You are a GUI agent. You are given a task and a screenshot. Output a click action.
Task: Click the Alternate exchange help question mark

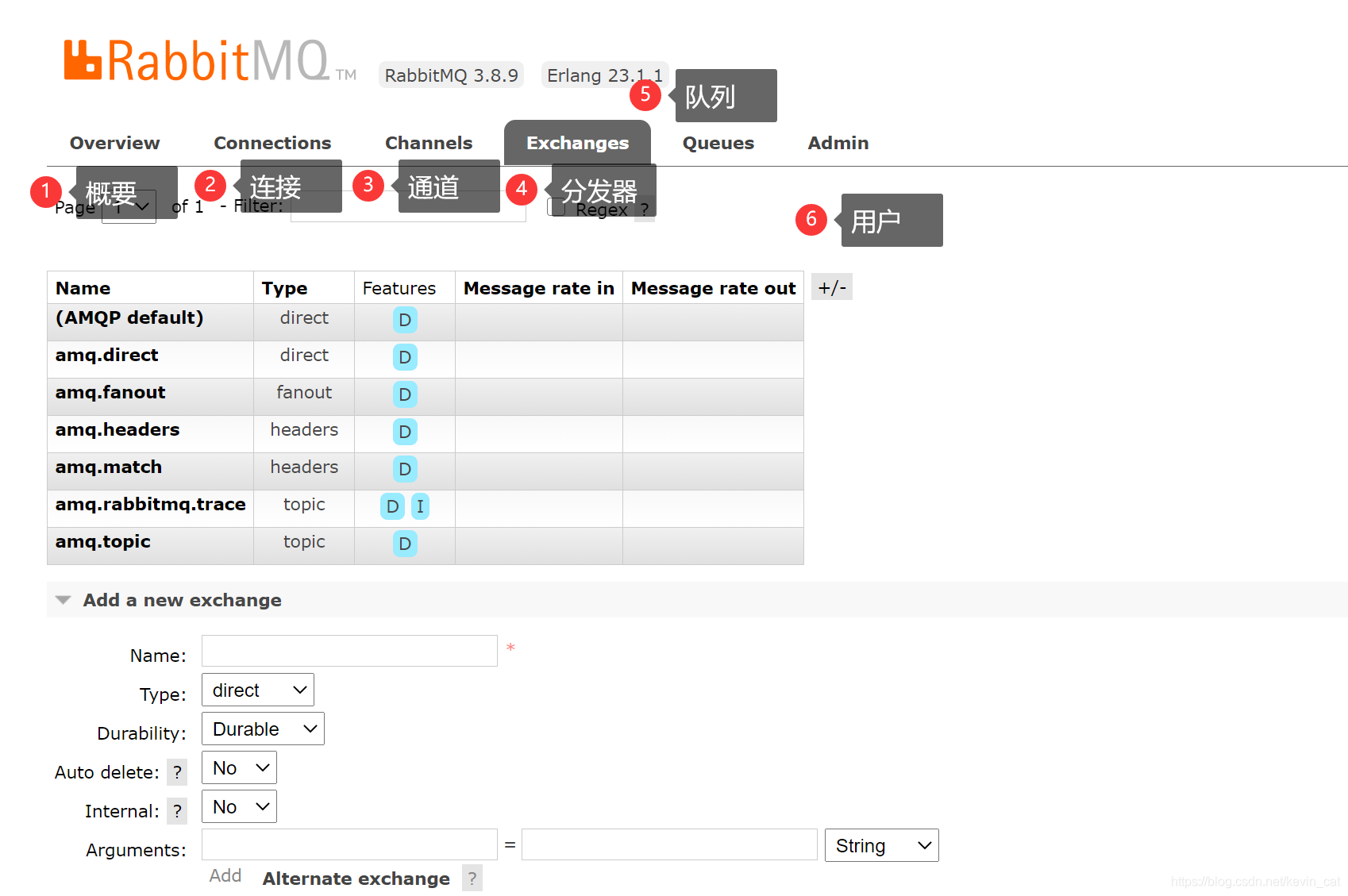coord(472,878)
